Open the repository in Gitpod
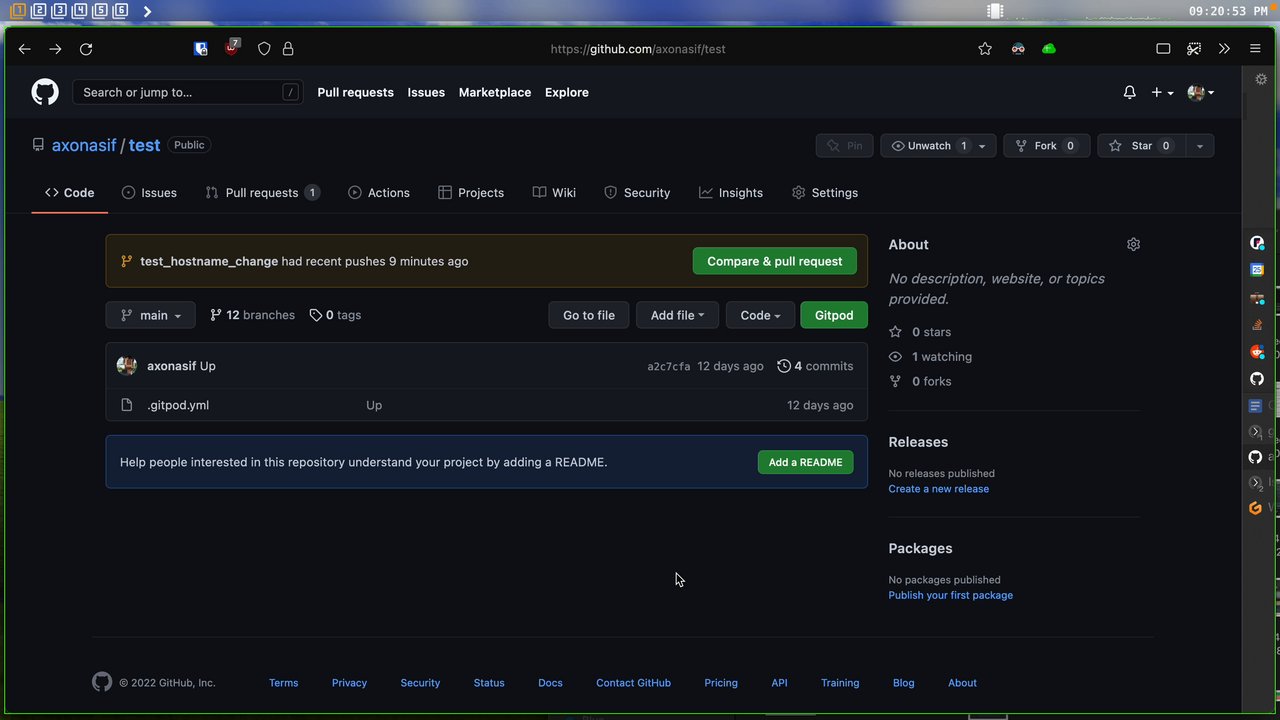The image size is (1280, 720). pos(834,315)
